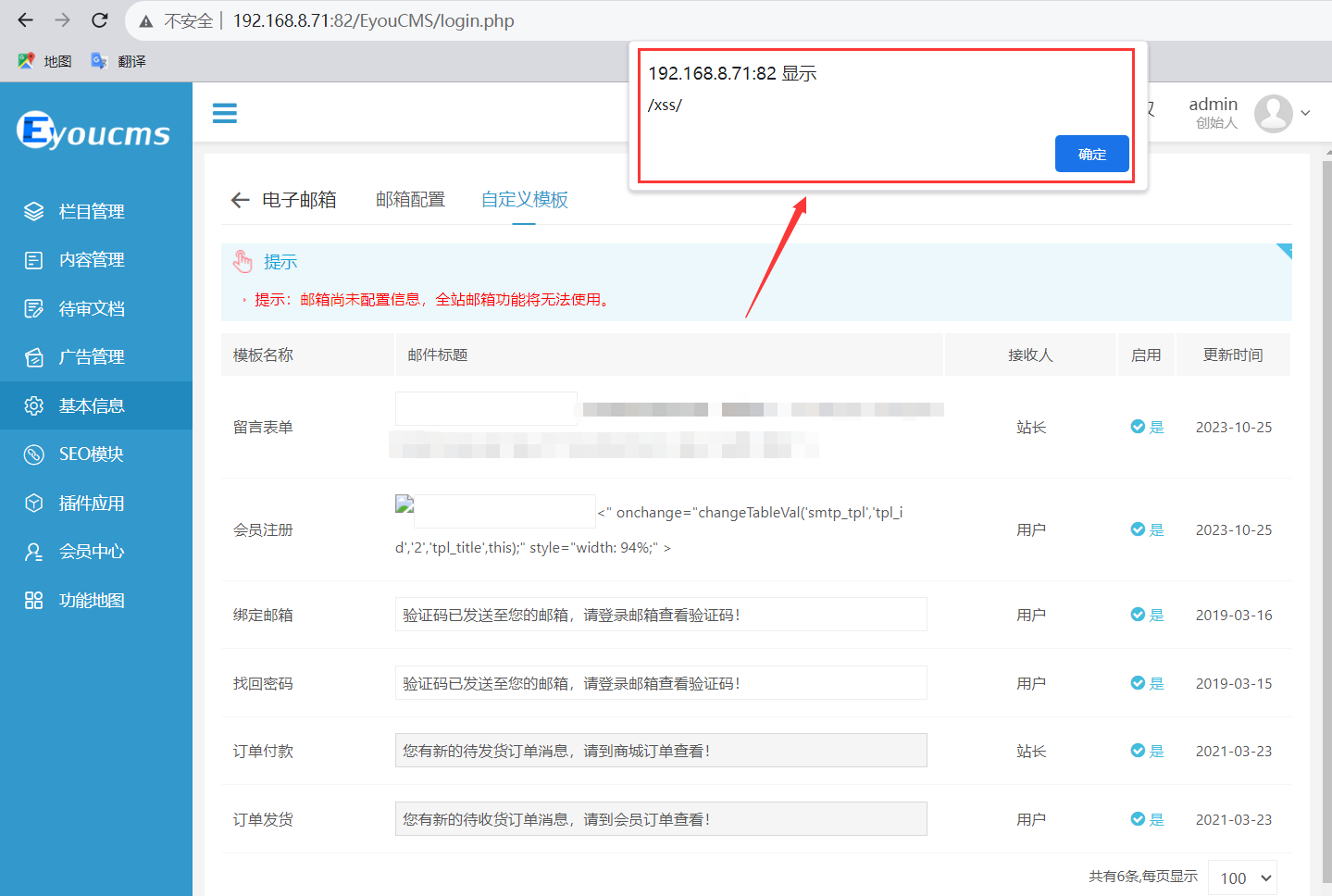
Task: Toggle 启用 for 留言表单 row
Action: click(1147, 427)
